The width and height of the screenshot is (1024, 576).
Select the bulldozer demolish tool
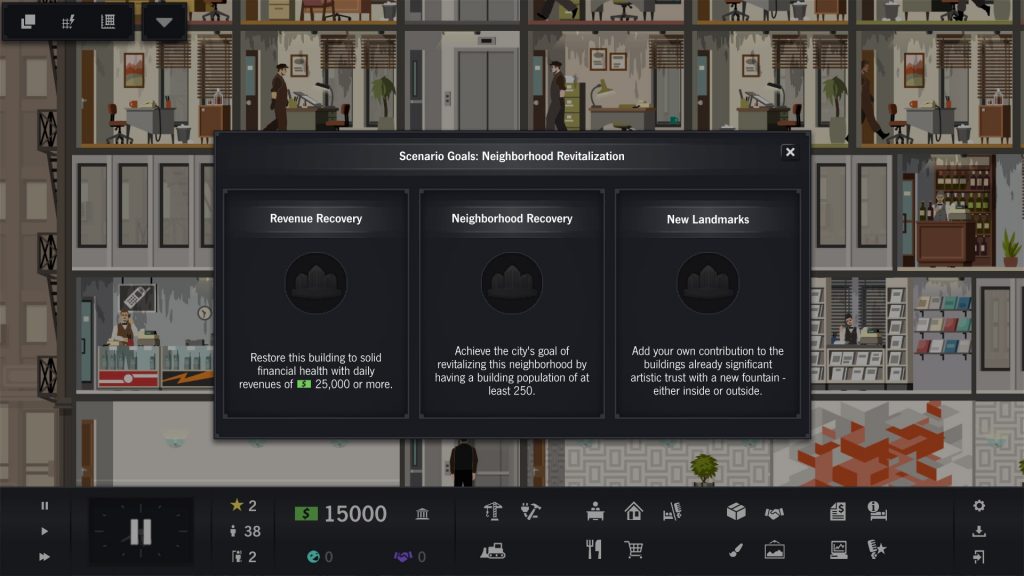(x=492, y=551)
